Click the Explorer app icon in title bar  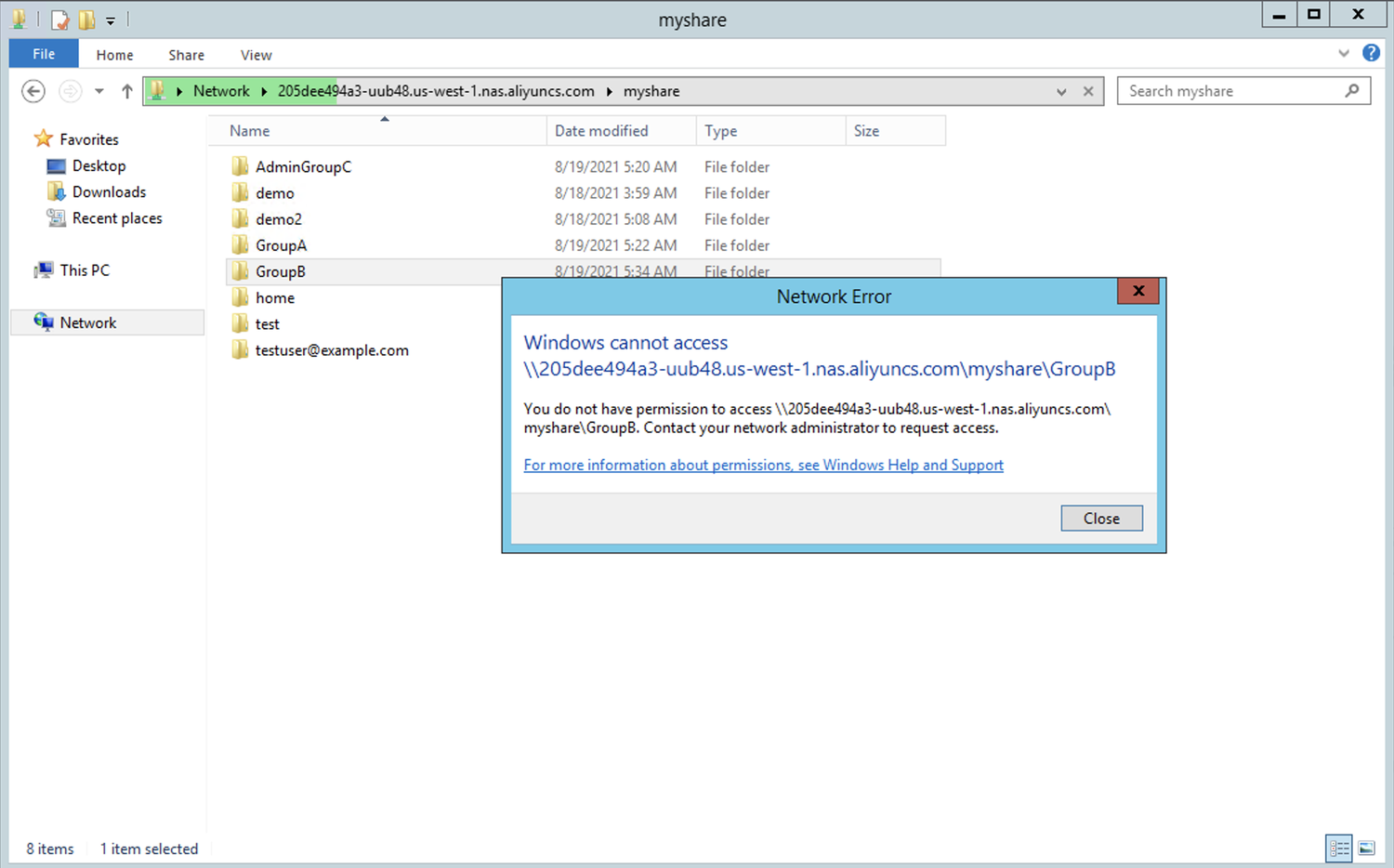19,20
